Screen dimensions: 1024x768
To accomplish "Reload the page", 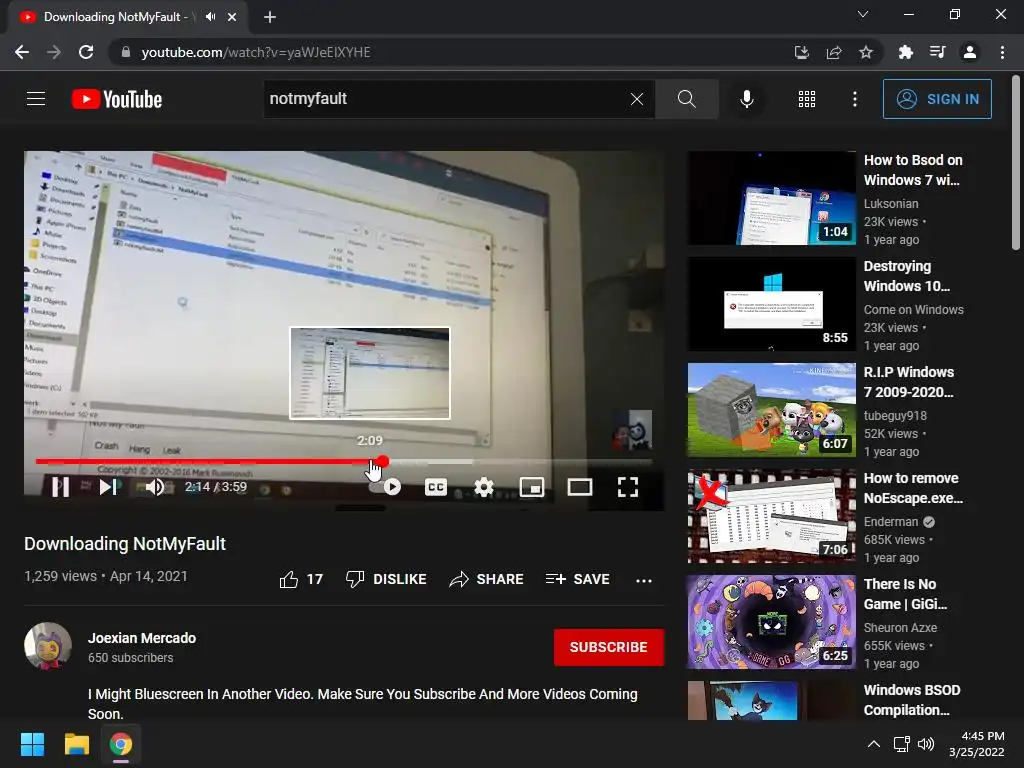I will 86,52.
